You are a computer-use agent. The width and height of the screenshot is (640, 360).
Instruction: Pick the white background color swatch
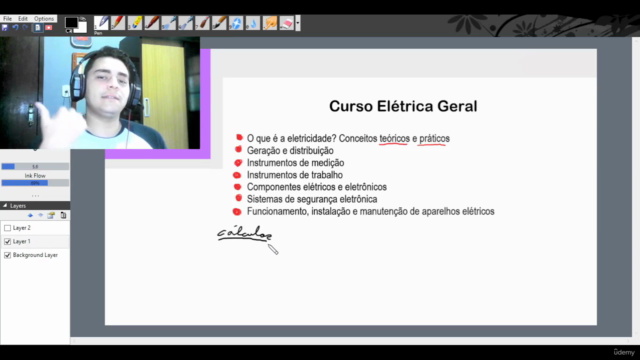pyautogui.click(x=82, y=27)
